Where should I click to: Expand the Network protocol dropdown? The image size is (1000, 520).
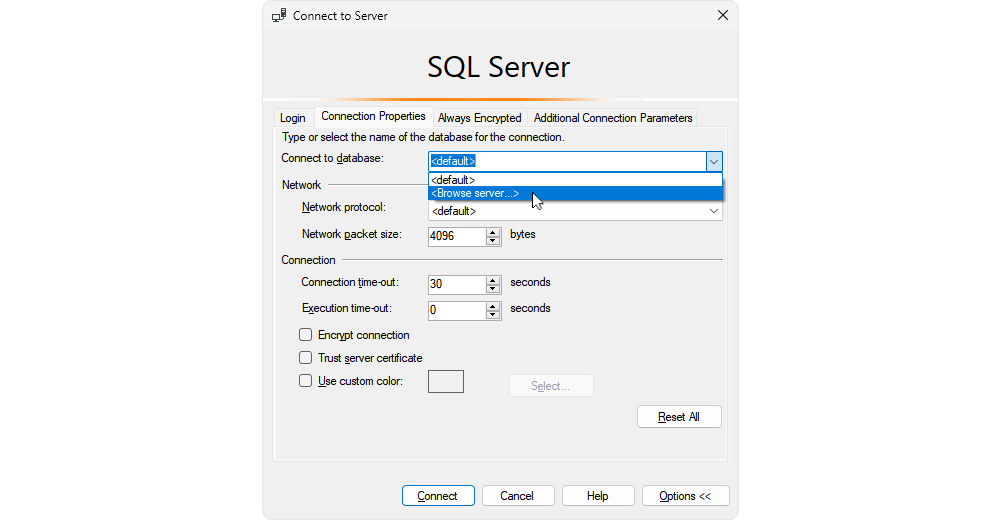(714, 211)
